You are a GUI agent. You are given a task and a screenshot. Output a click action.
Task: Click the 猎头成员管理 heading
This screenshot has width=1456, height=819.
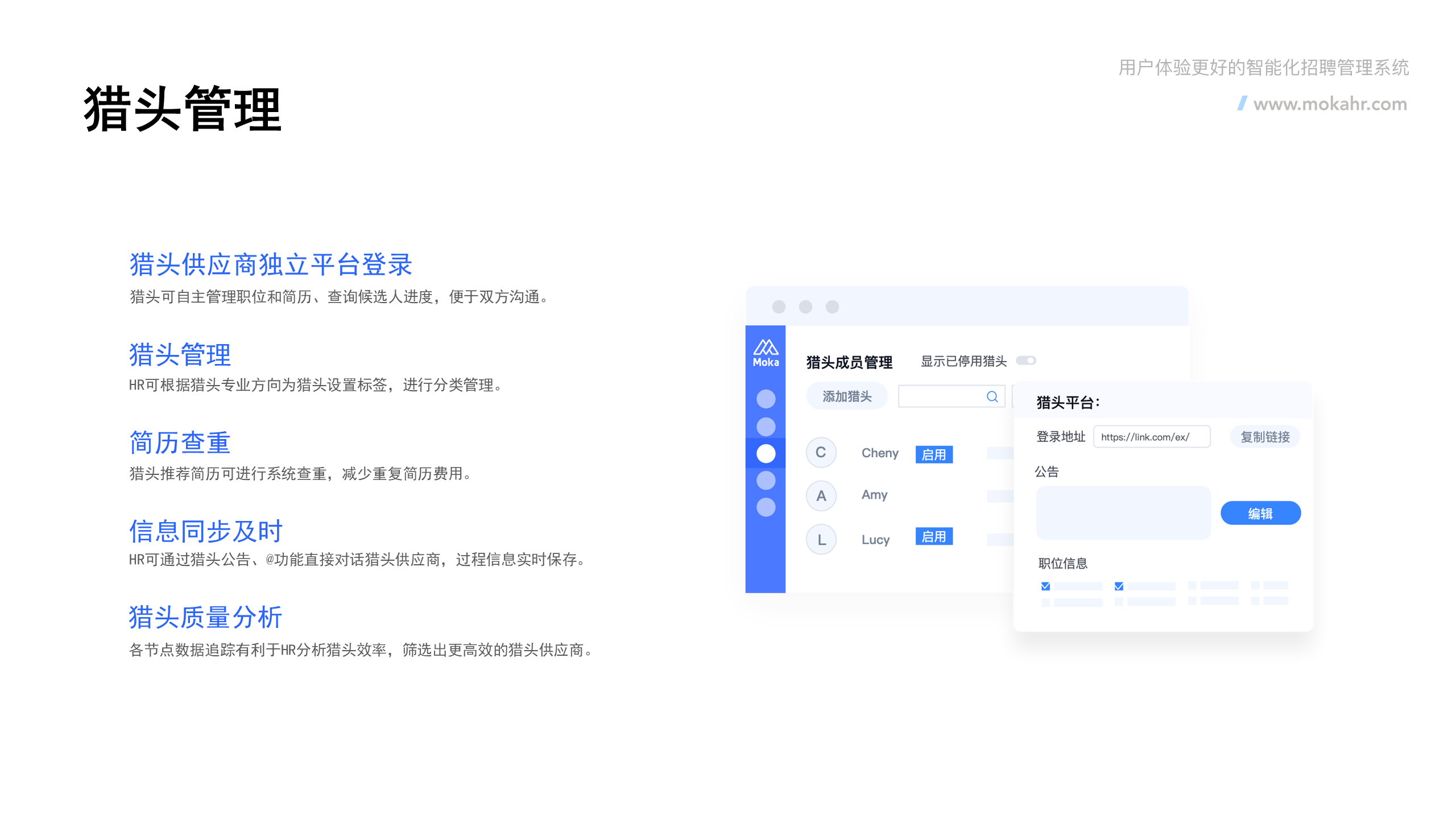[x=849, y=362]
